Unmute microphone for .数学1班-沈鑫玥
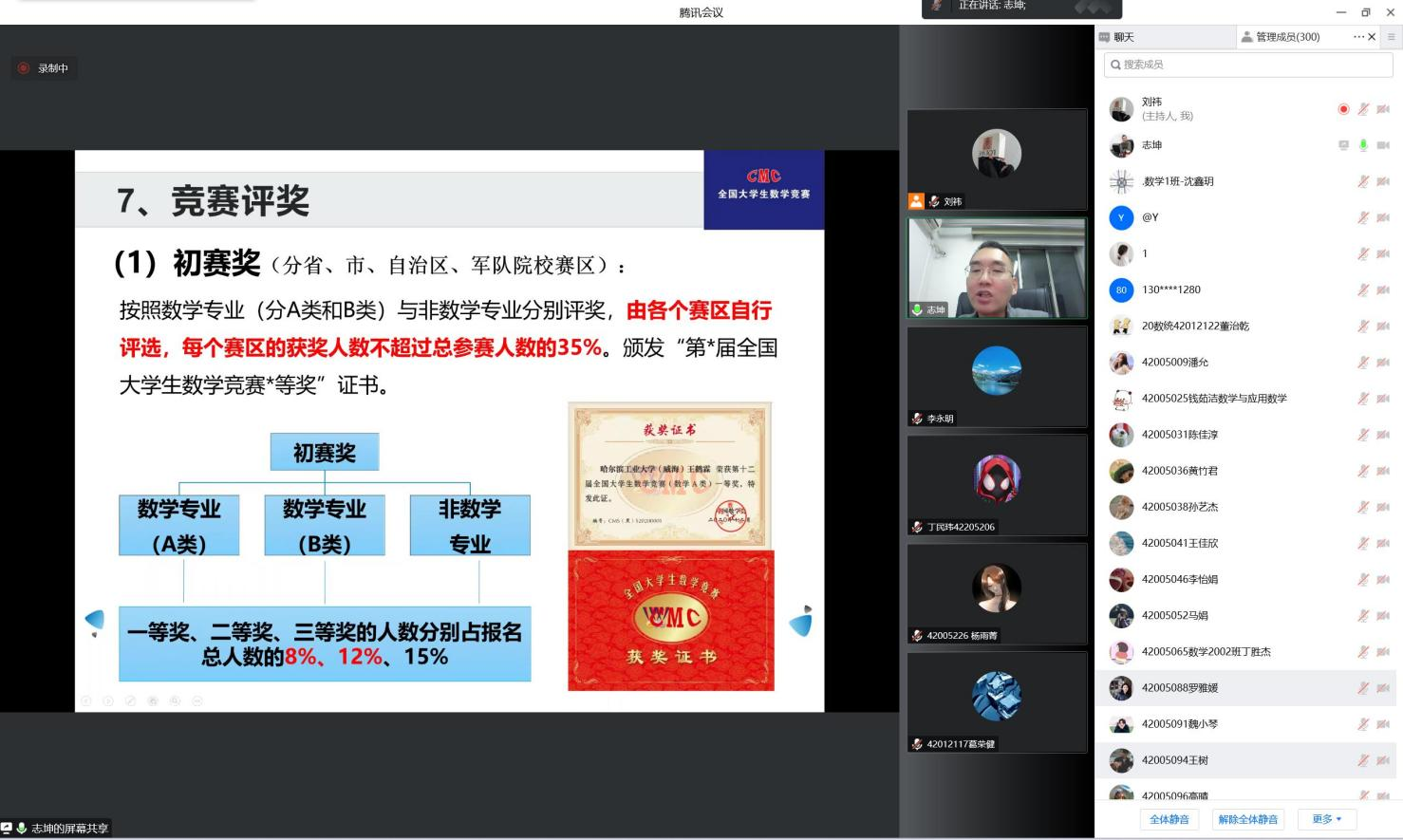This screenshot has width=1403, height=840. (x=1363, y=181)
